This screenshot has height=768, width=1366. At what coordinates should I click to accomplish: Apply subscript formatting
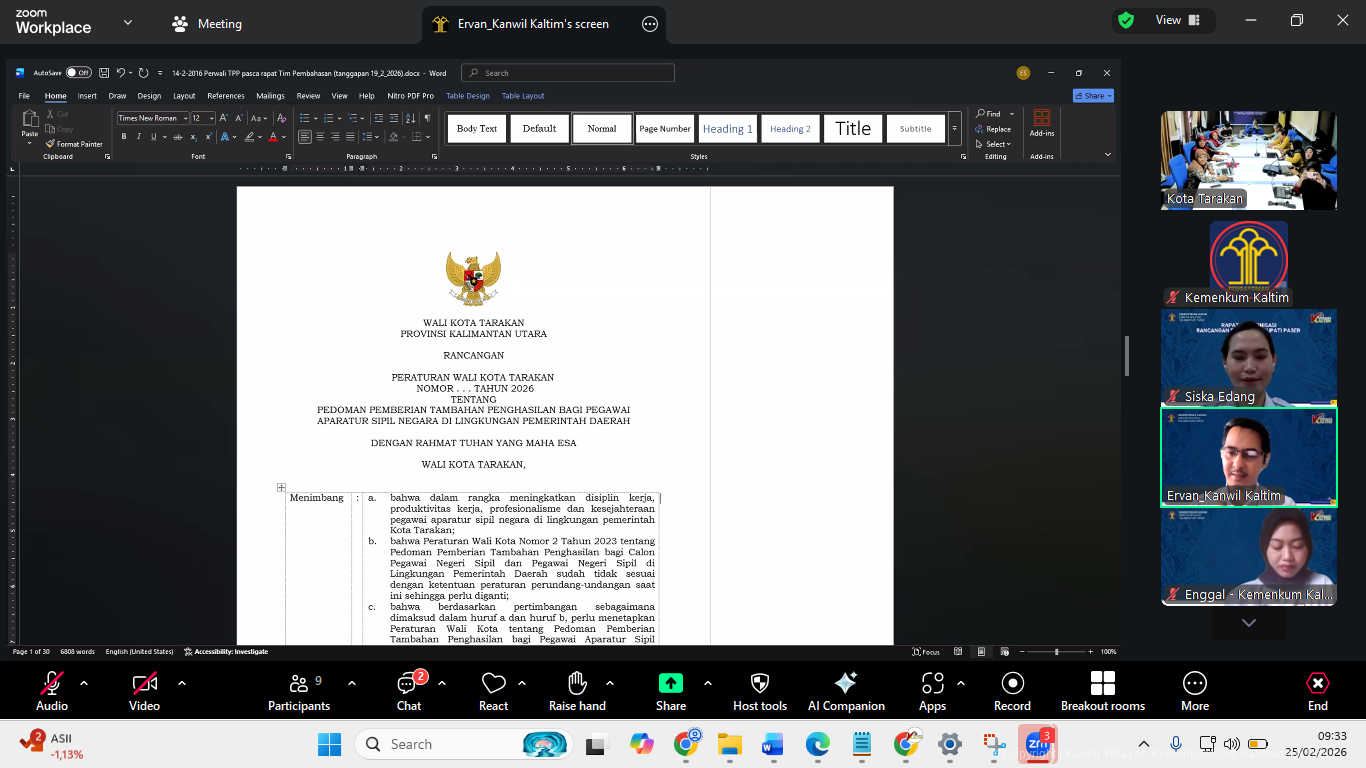(x=193, y=137)
